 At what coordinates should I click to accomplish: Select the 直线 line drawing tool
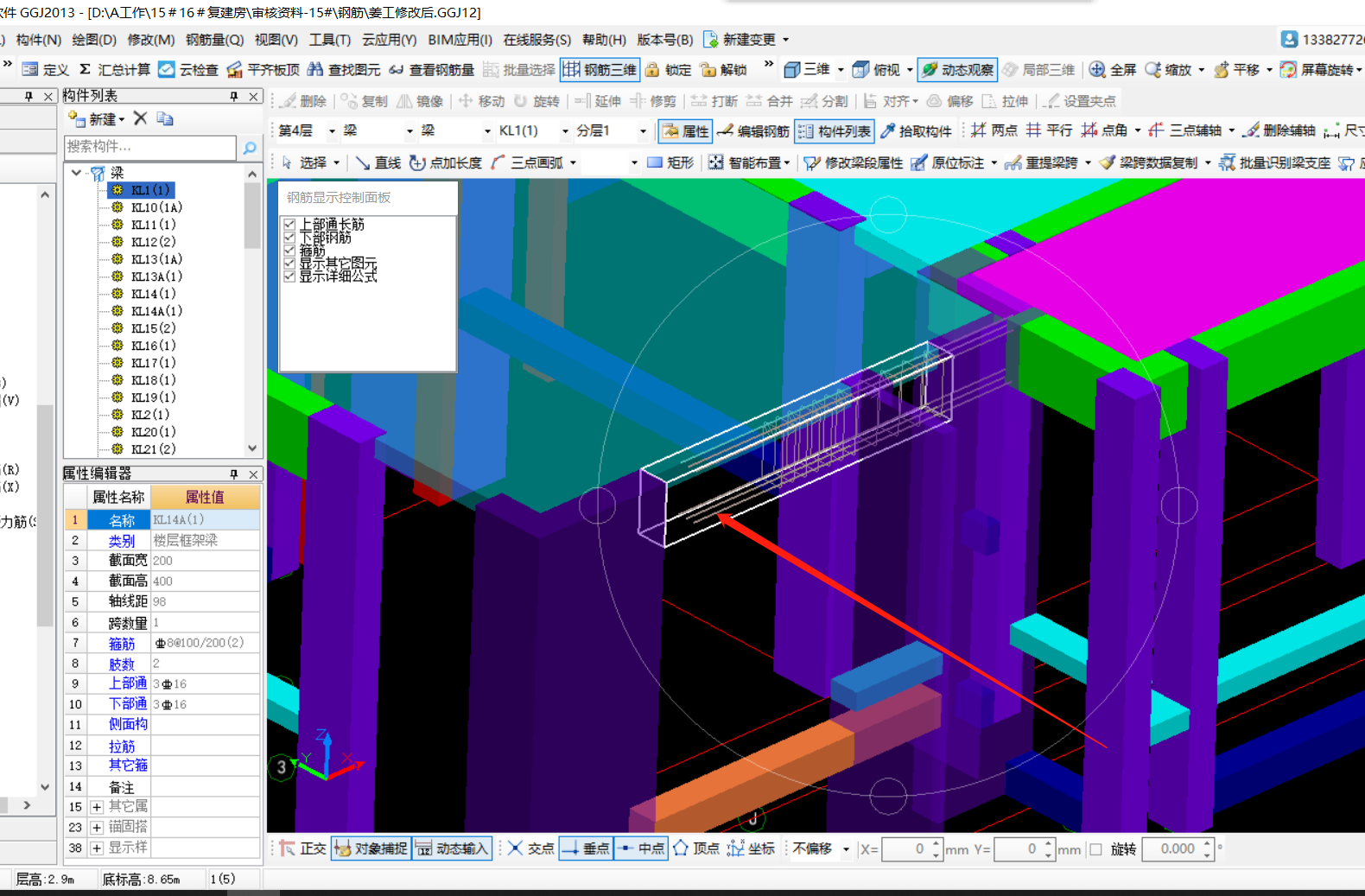pos(378,162)
